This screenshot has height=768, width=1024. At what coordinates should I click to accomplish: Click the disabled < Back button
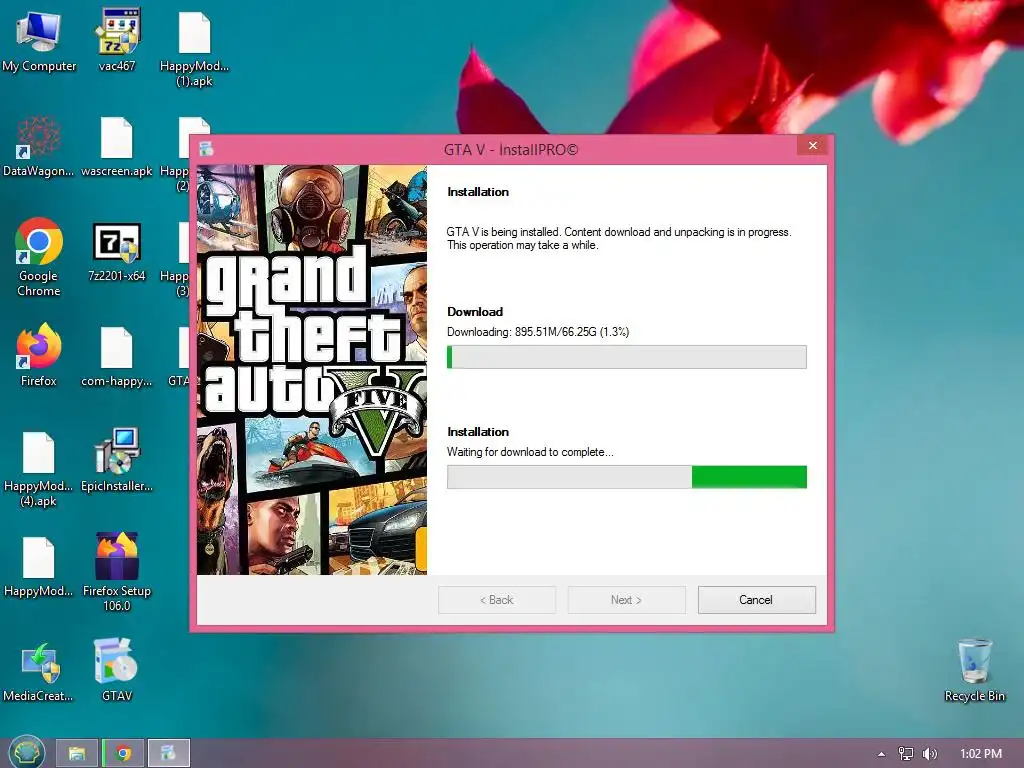(496, 600)
